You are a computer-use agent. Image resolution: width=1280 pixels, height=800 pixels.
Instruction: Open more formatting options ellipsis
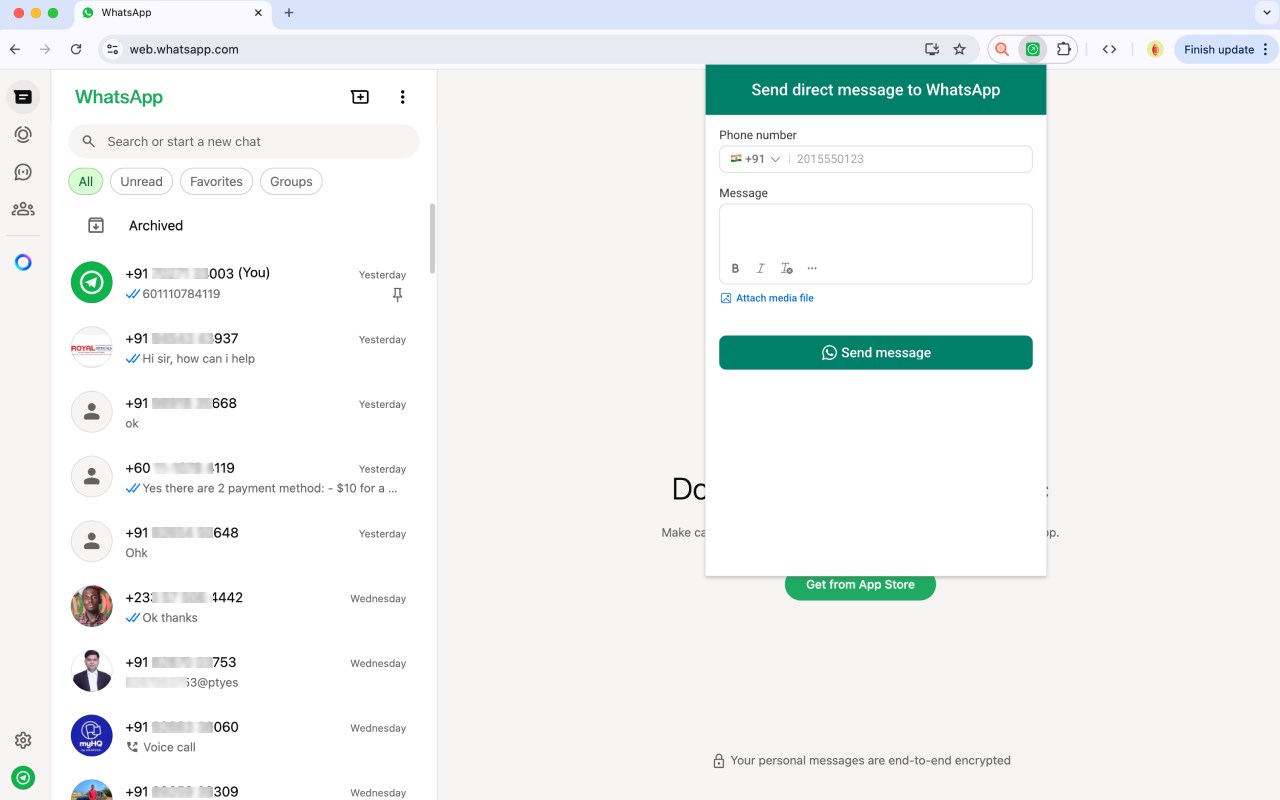[x=812, y=268]
